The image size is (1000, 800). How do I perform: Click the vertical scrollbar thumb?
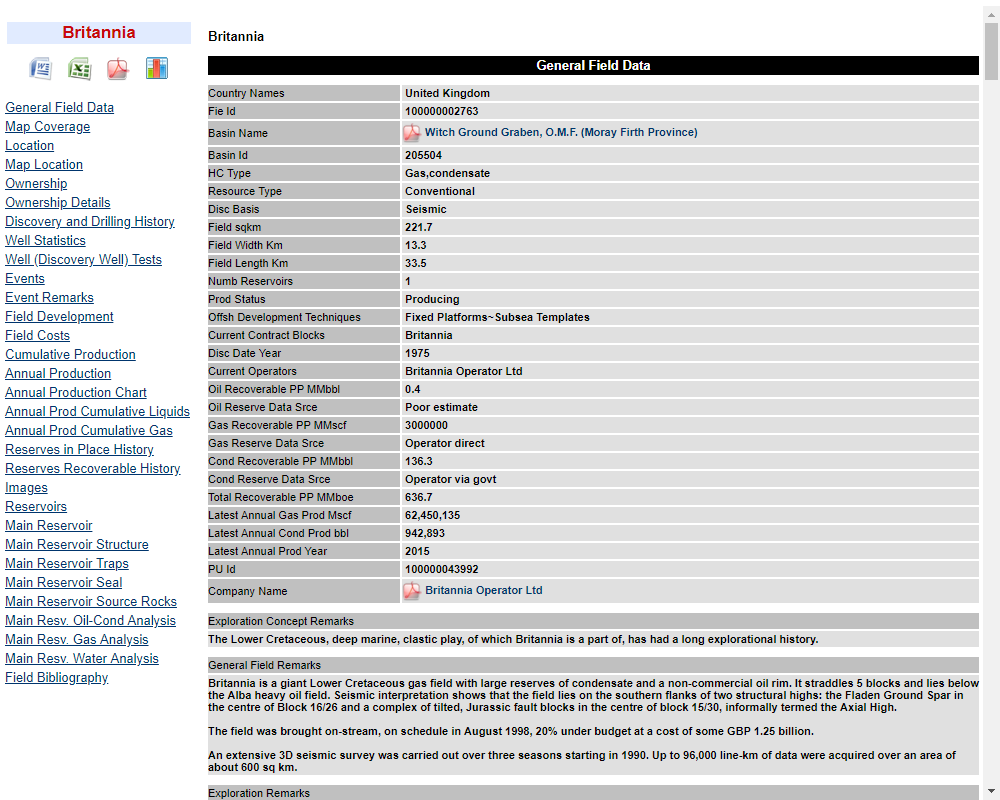(x=992, y=51)
